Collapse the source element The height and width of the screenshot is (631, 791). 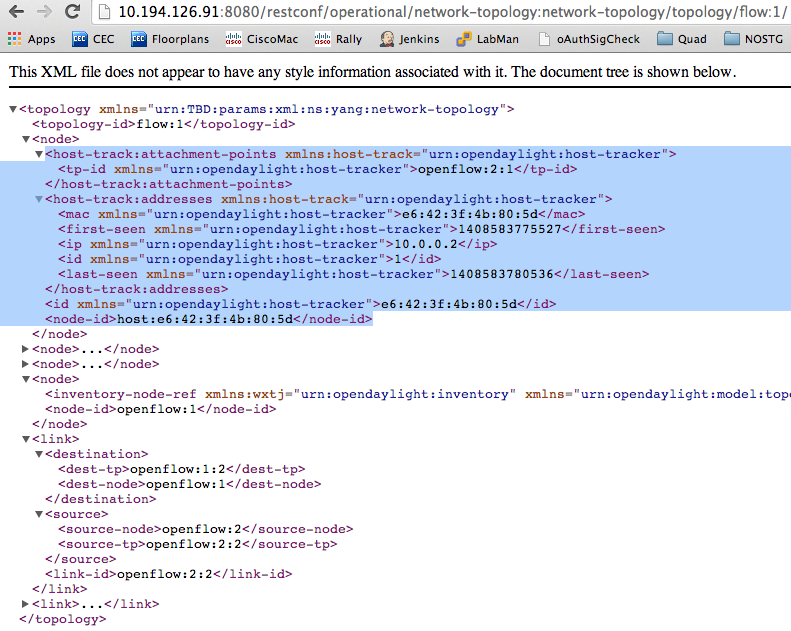(x=39, y=514)
